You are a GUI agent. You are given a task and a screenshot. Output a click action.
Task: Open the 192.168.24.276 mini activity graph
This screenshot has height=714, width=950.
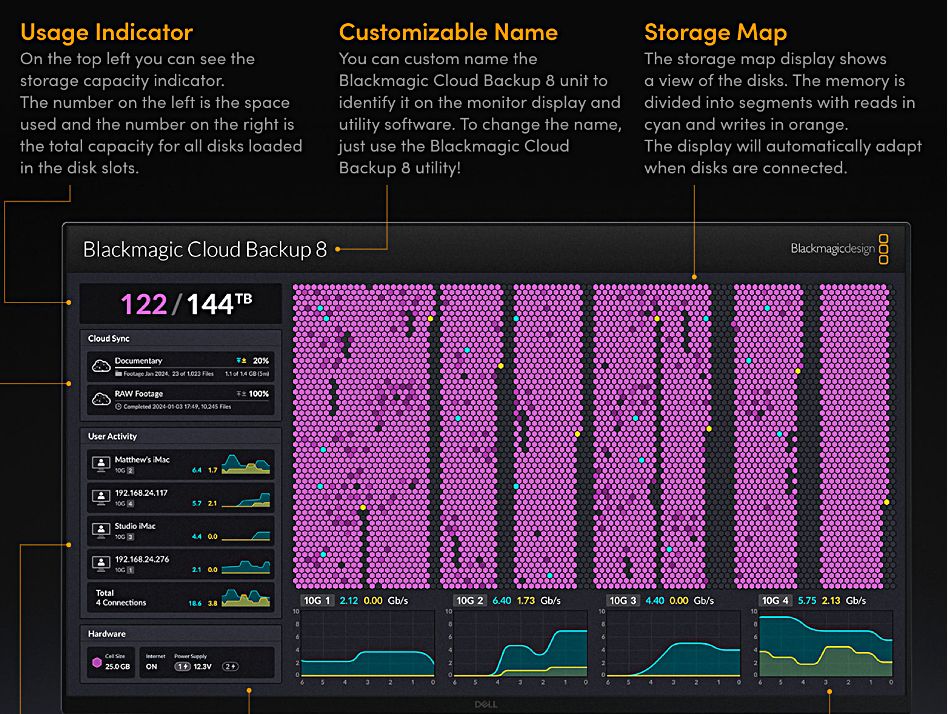246,566
